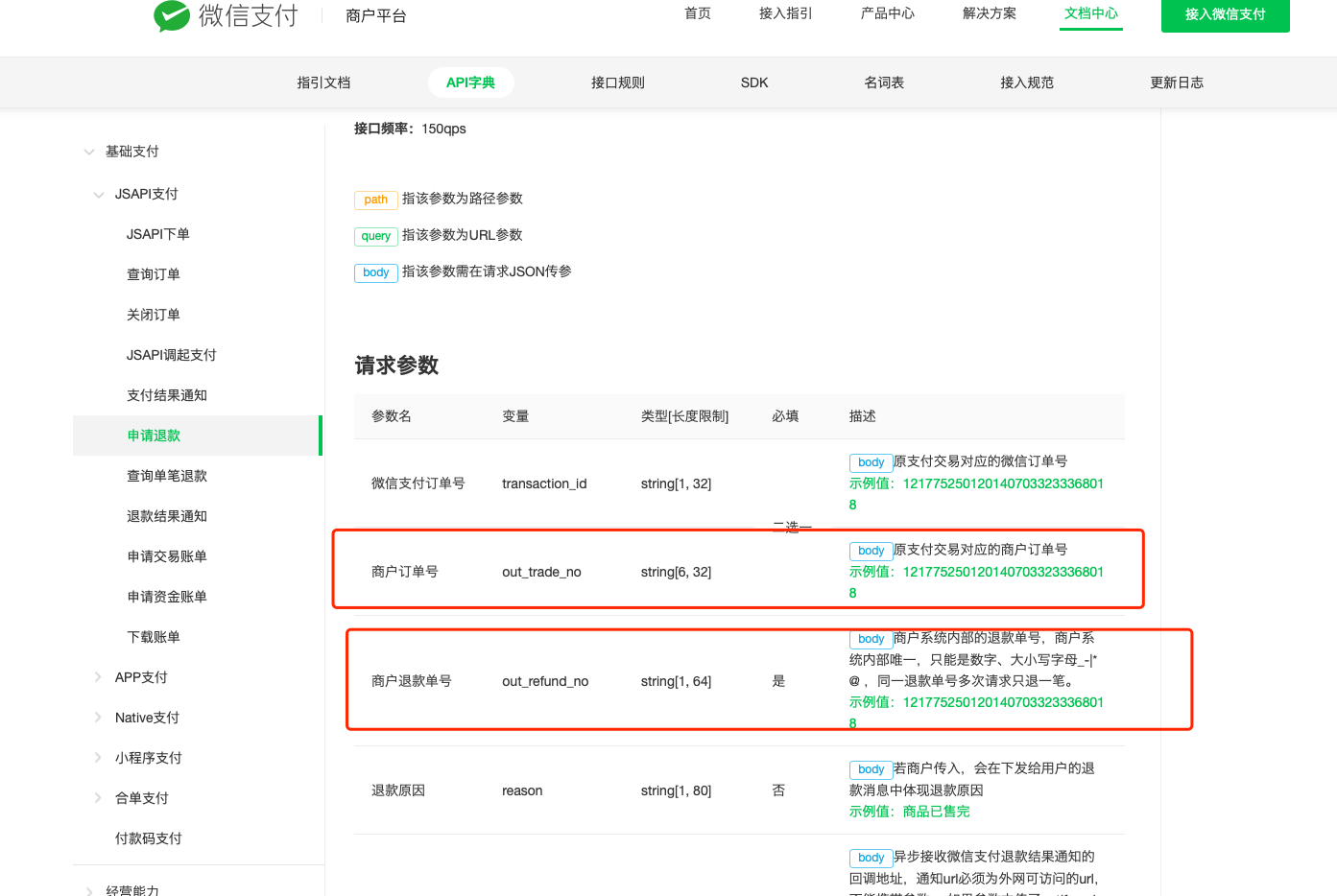Click the body tag in out_trade_no row
Screen dimensions: 1337x896
tap(871, 551)
